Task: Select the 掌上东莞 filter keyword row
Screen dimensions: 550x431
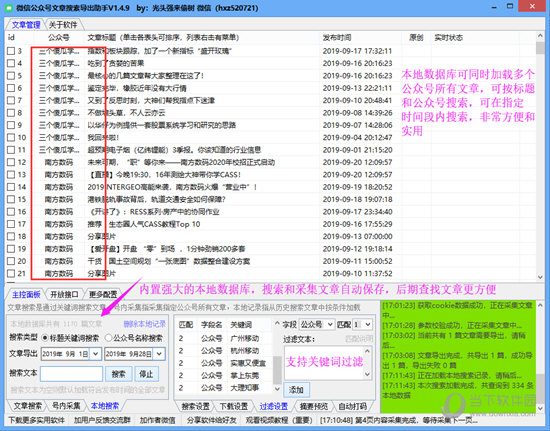Action: [224, 376]
